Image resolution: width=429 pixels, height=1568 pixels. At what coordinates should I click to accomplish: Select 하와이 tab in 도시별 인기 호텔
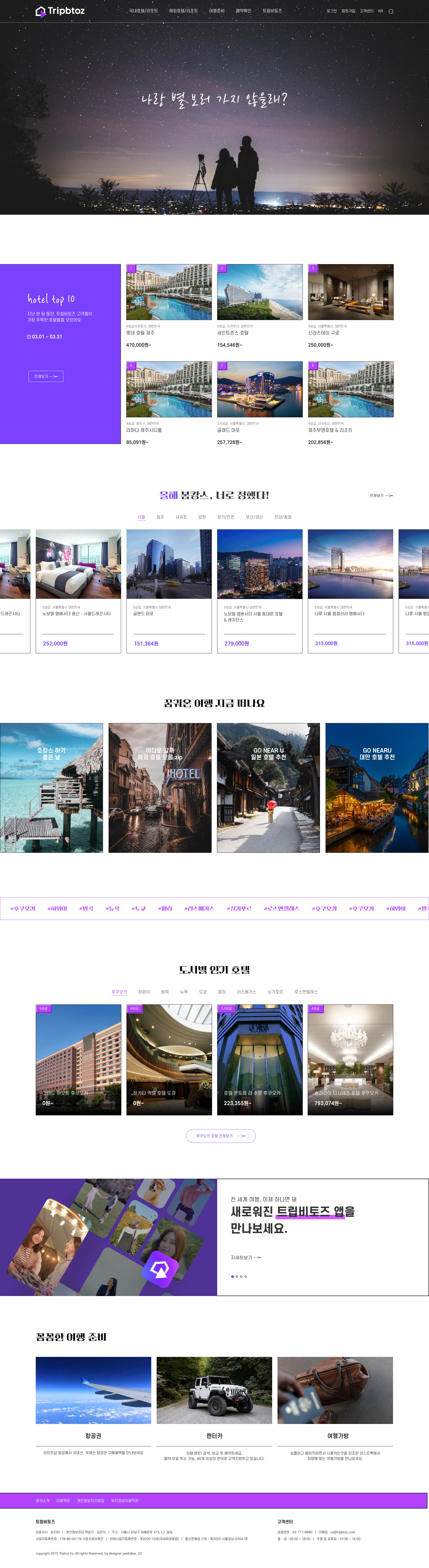tap(144, 992)
